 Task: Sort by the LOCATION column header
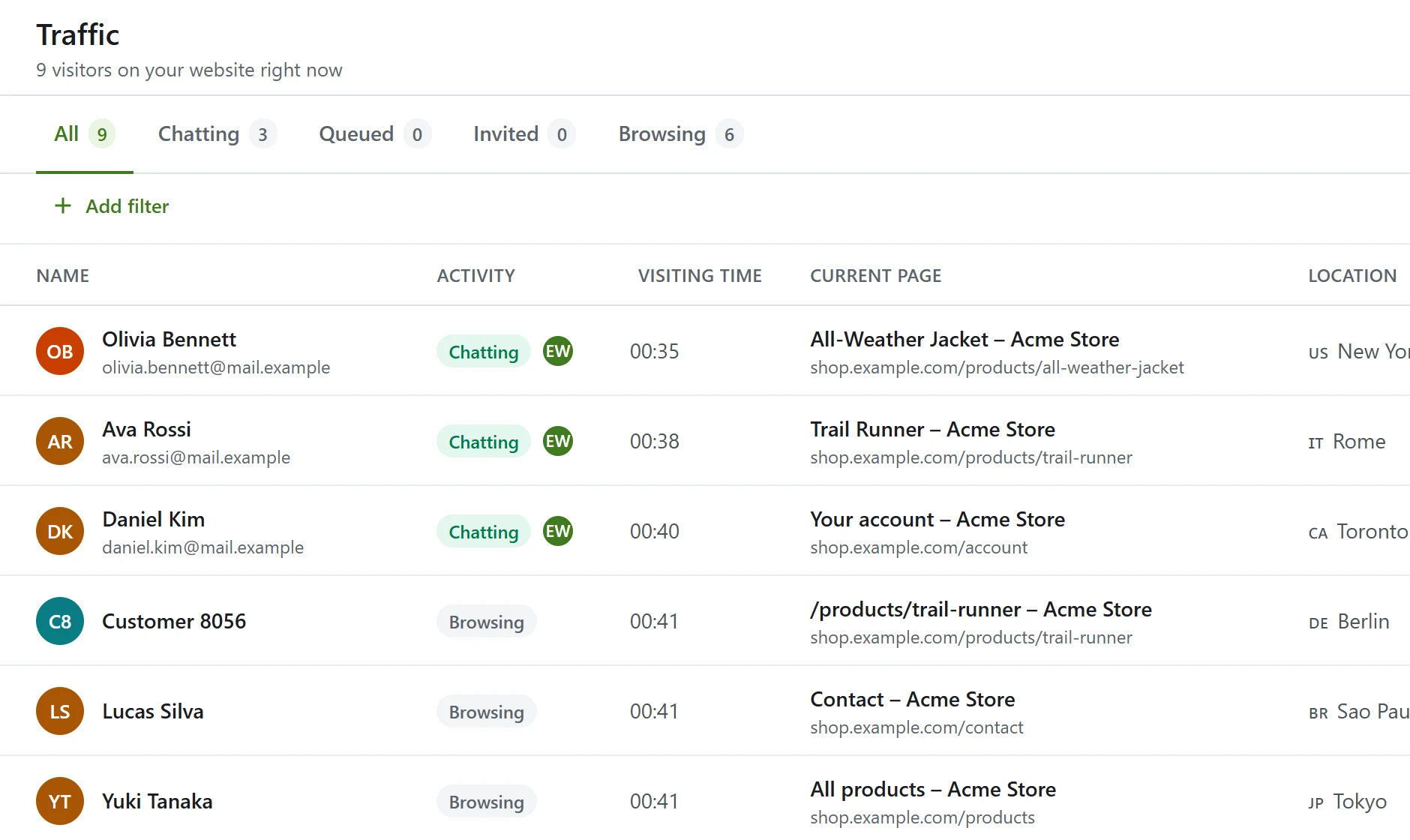1352,276
